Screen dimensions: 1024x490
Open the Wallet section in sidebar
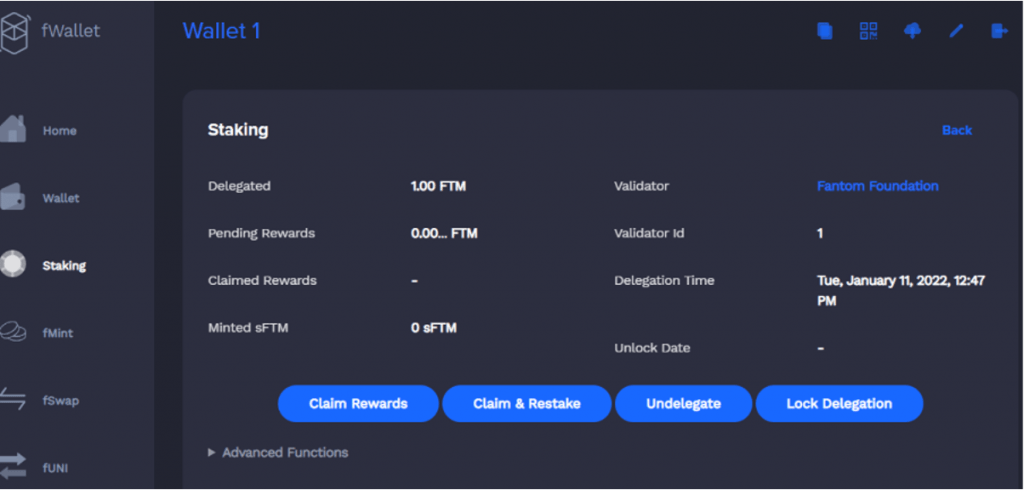pos(60,198)
